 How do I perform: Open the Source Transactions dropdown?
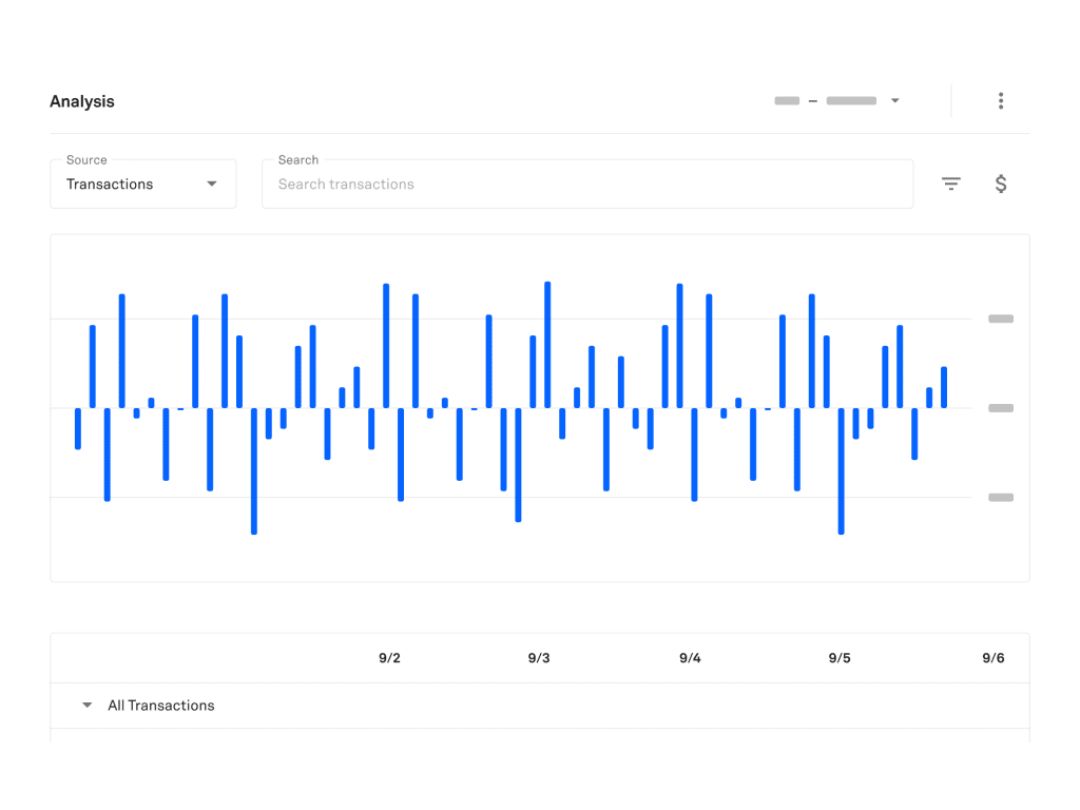(143, 184)
